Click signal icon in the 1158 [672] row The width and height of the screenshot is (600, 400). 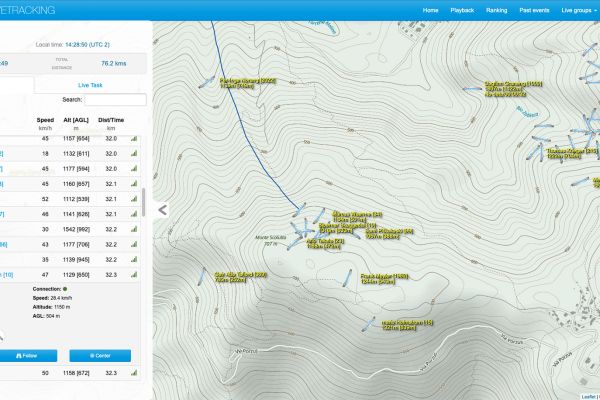pos(134,372)
